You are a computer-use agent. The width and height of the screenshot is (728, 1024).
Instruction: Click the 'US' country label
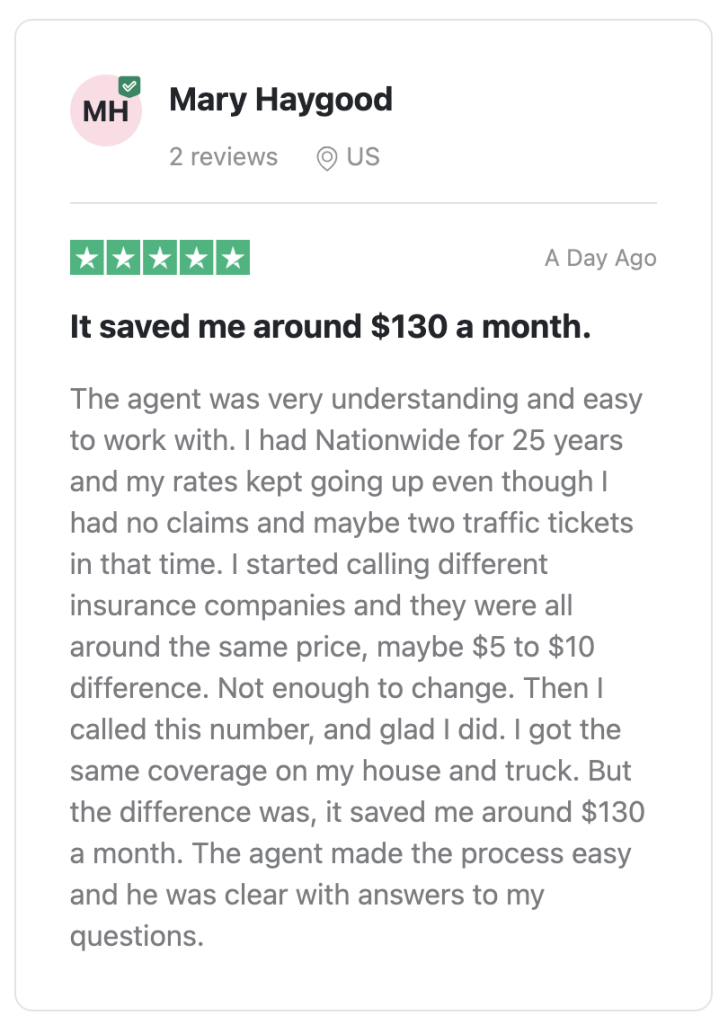(x=363, y=157)
